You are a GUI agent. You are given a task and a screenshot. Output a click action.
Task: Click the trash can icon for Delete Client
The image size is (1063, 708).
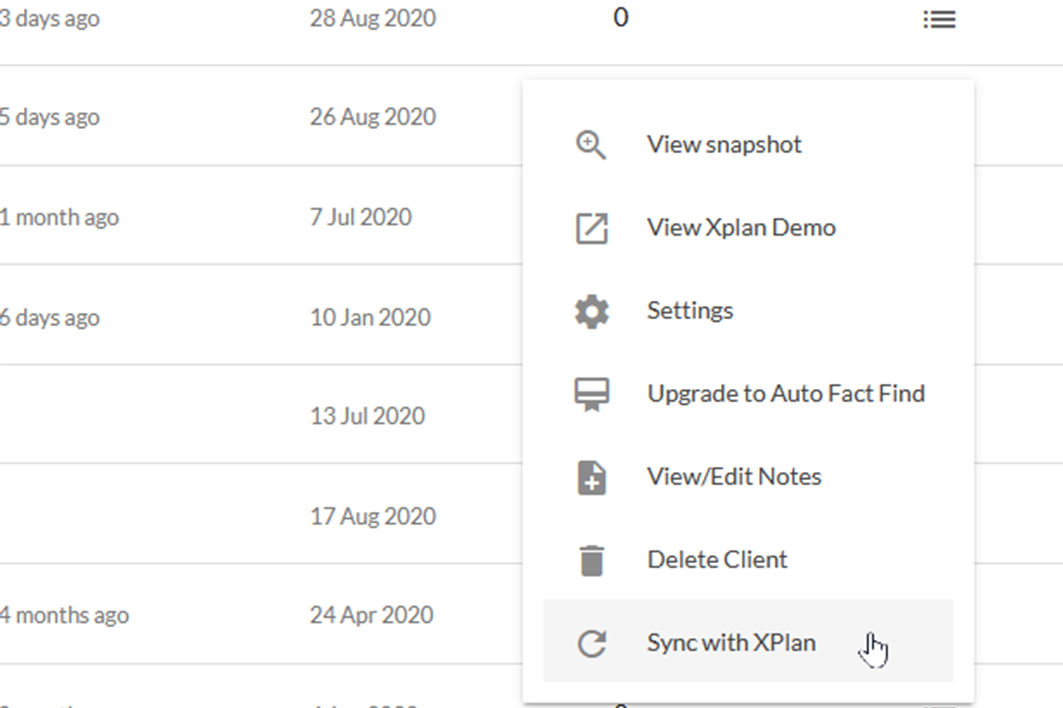tap(592, 561)
